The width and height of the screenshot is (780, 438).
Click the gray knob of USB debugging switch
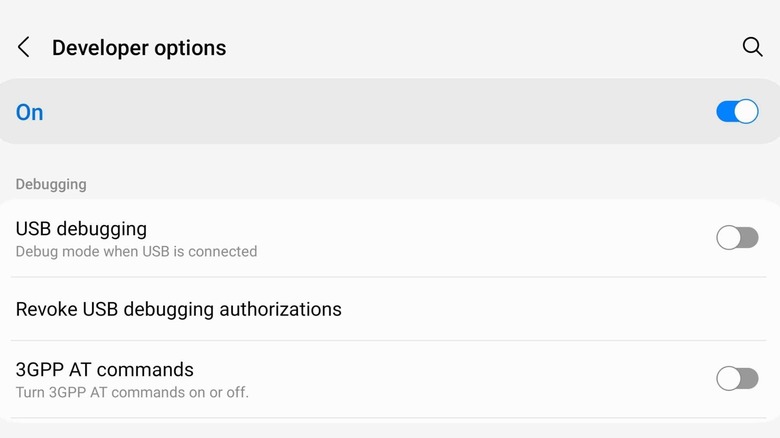click(729, 237)
